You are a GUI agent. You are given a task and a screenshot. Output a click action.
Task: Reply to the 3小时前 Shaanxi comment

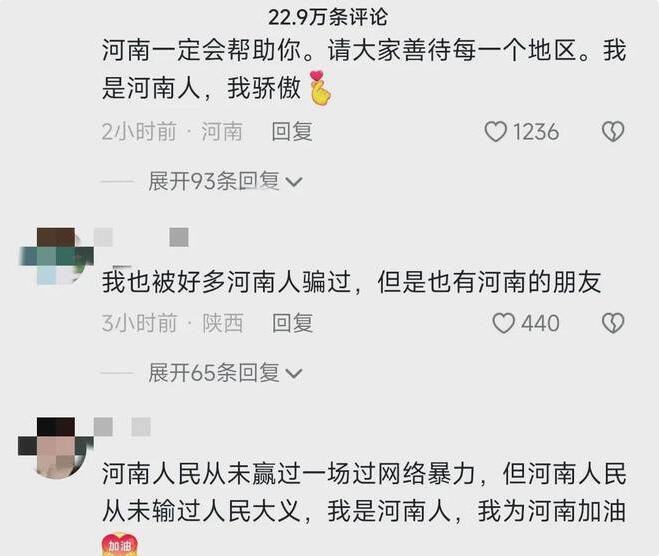pos(292,323)
